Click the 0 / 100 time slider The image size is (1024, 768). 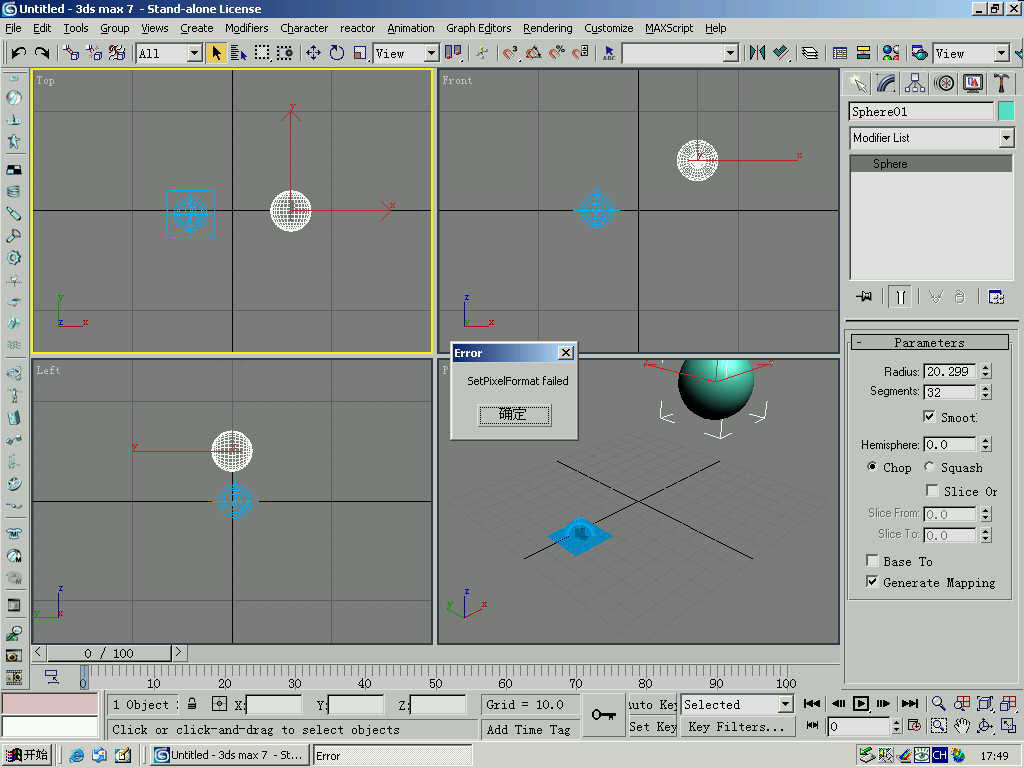coord(109,652)
